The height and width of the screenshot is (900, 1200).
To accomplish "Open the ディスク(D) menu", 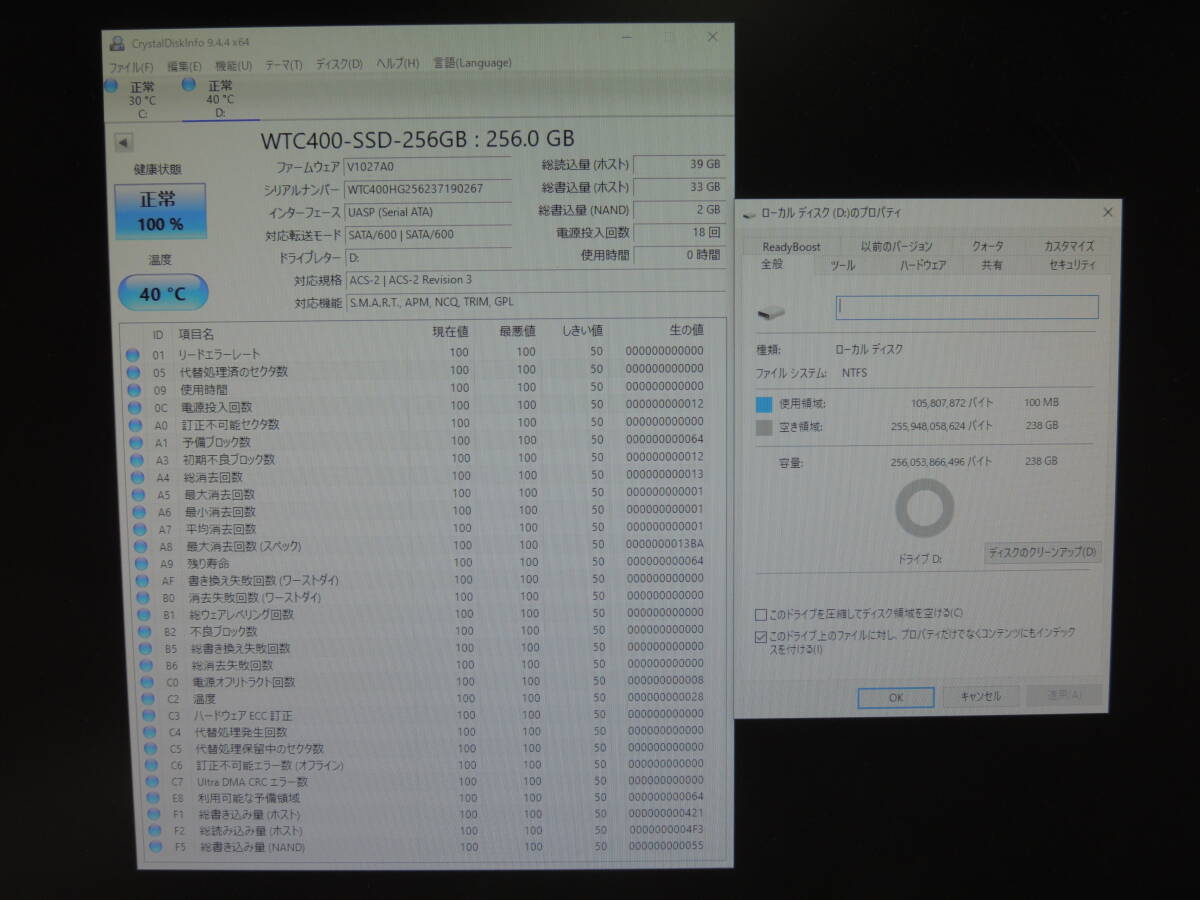I will click(x=339, y=64).
